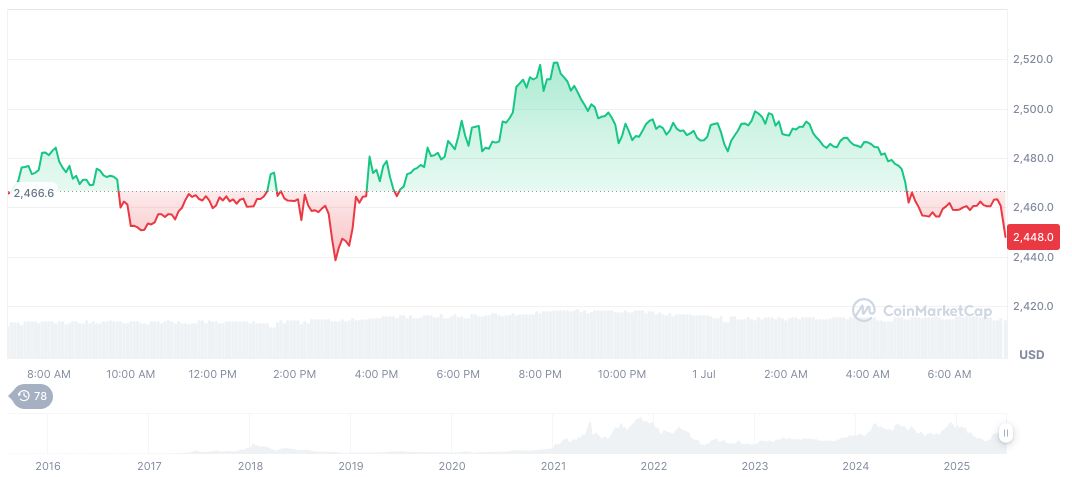Click the 12:00 PM time axis label
The height and width of the screenshot is (477, 1072).
(212, 374)
